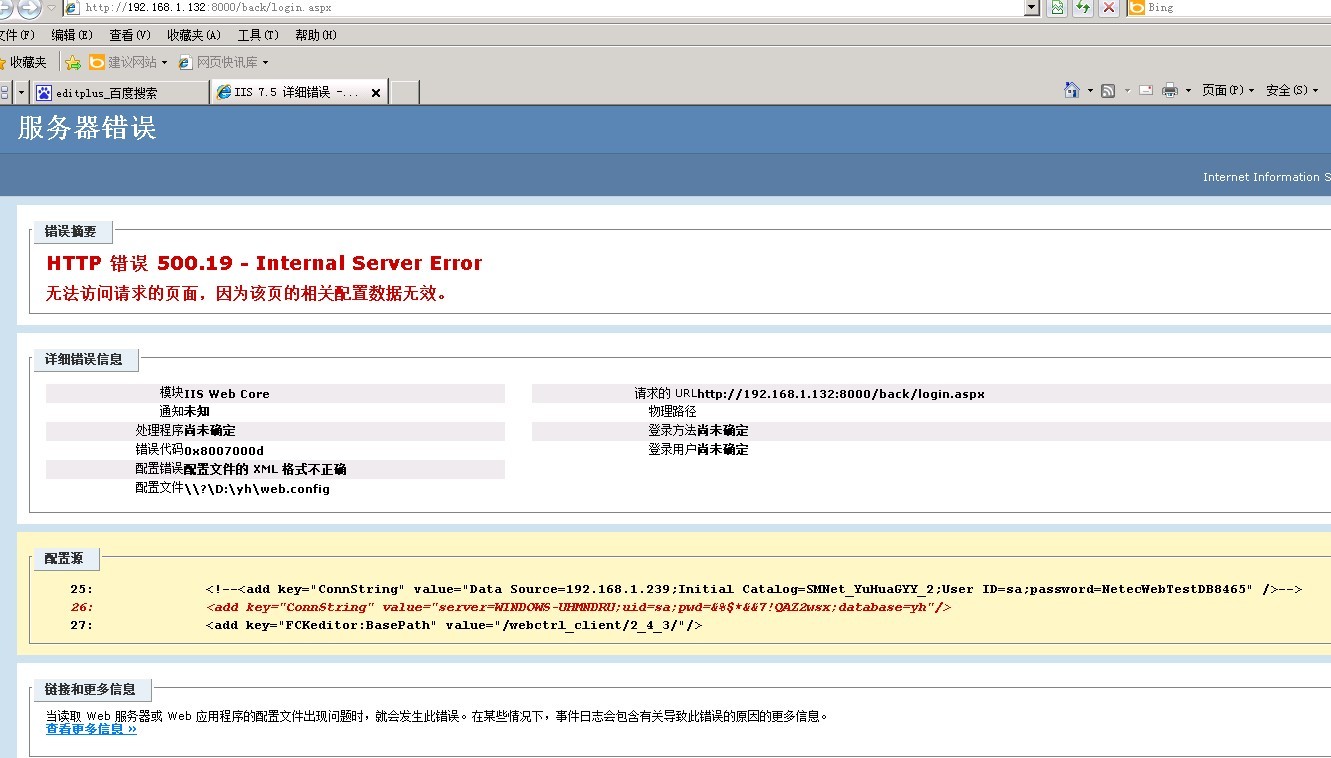Screen dimensions: 1331x758
Task: Click config line 27 FCKeditor:BasePath
Action: coord(386,625)
